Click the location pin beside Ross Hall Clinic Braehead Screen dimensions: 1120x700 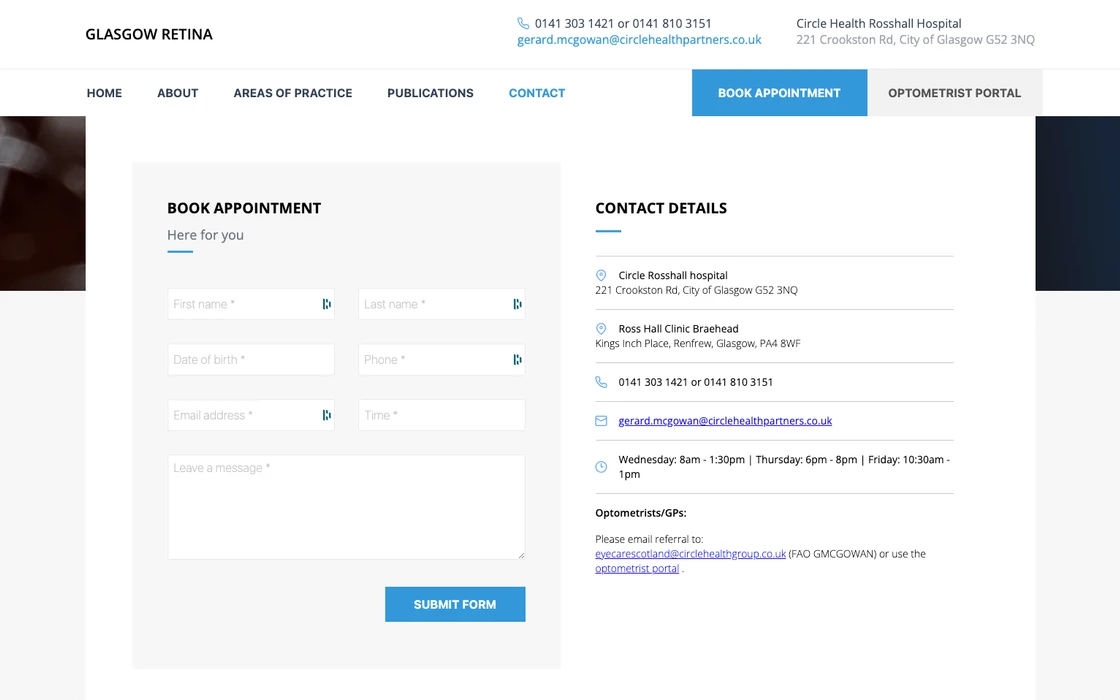tap(601, 329)
